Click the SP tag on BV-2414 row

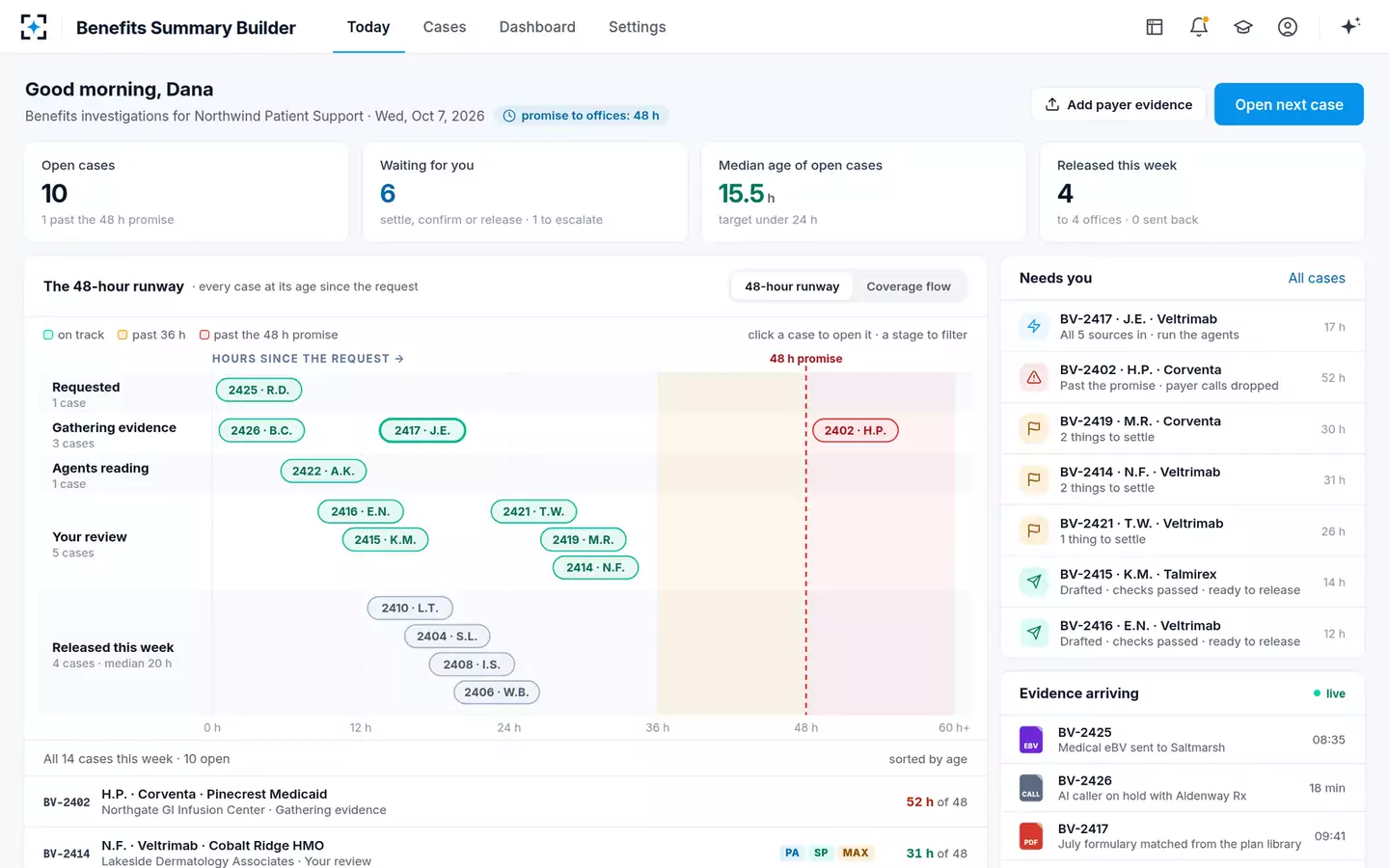pyautogui.click(x=821, y=853)
